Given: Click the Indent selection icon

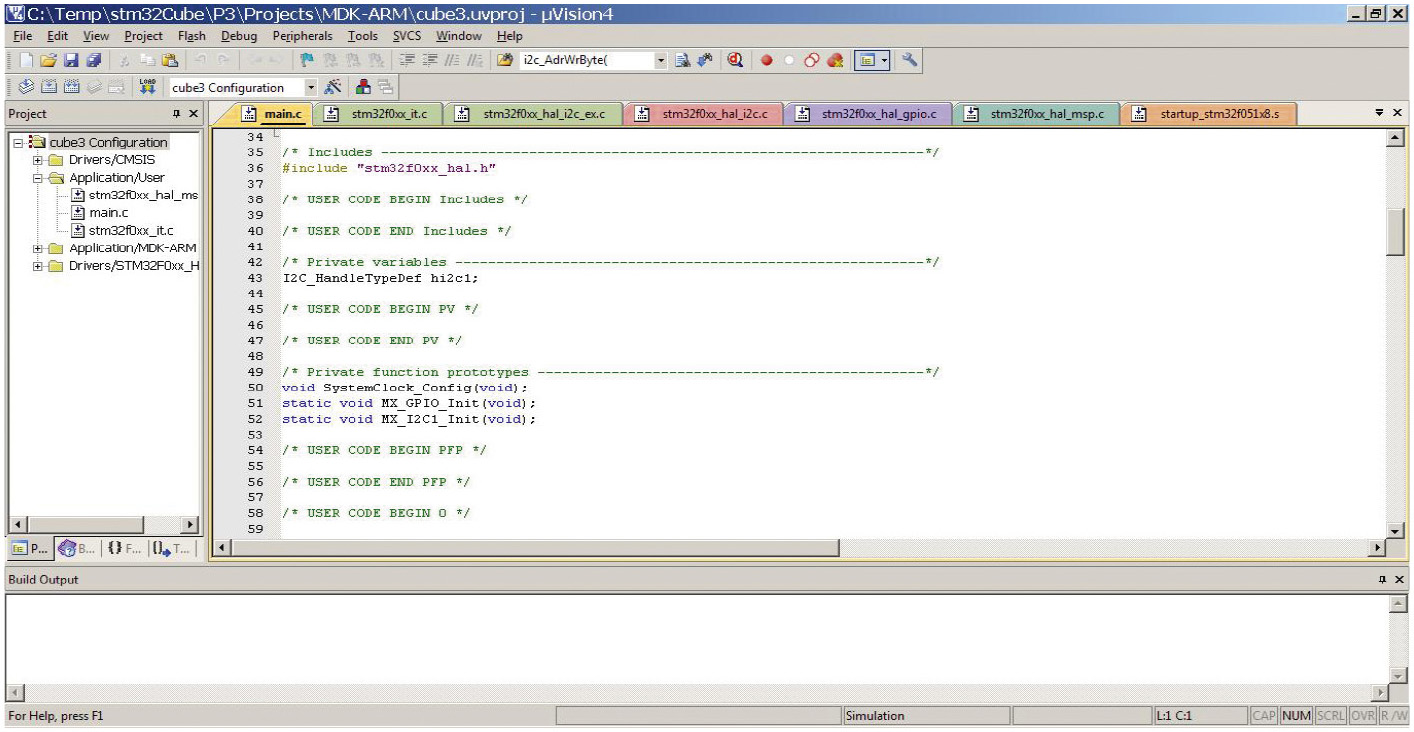Looking at the screenshot, I should pyautogui.click(x=406, y=60).
